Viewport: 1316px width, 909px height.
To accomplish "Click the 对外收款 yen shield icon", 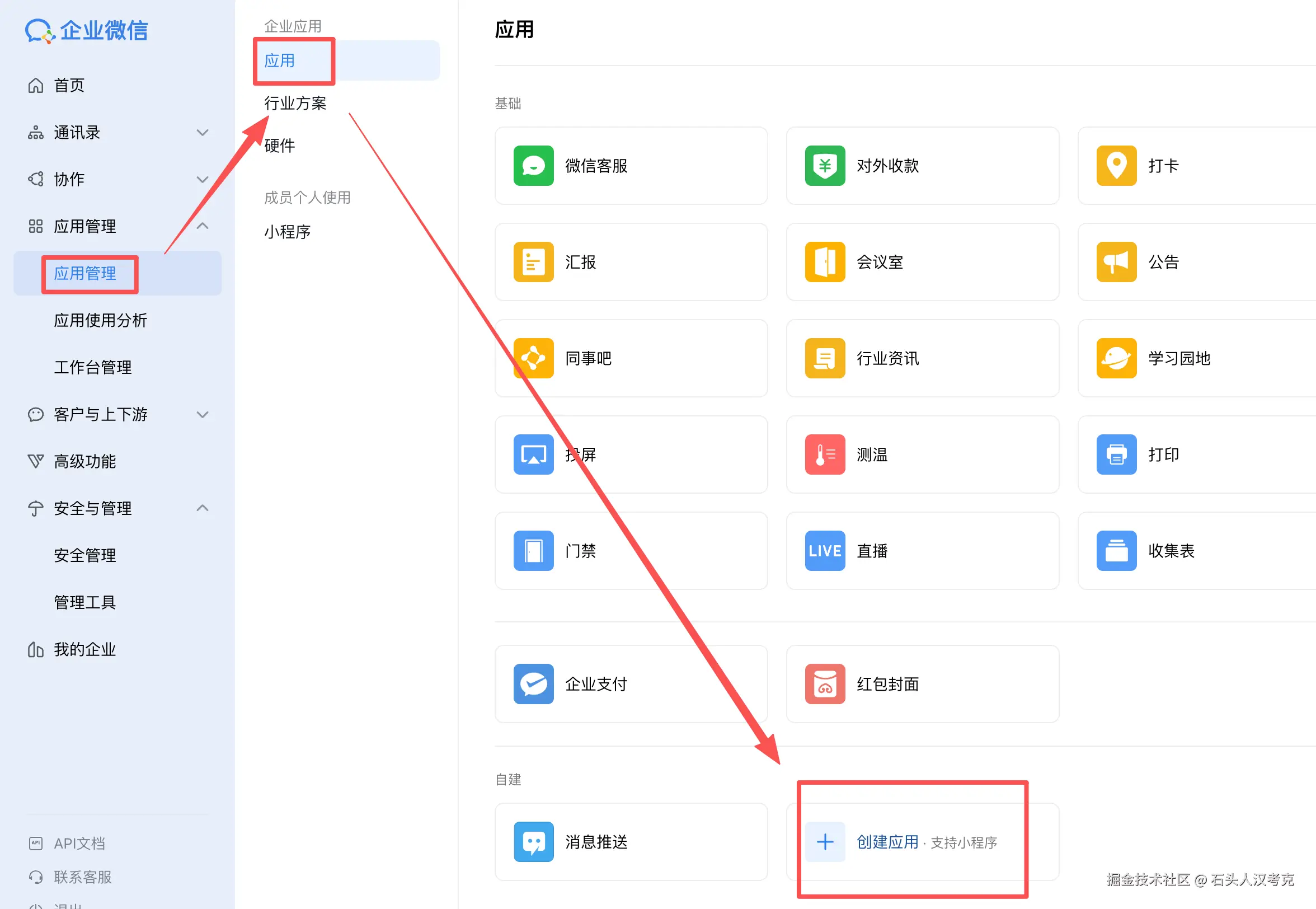I will pyautogui.click(x=825, y=166).
